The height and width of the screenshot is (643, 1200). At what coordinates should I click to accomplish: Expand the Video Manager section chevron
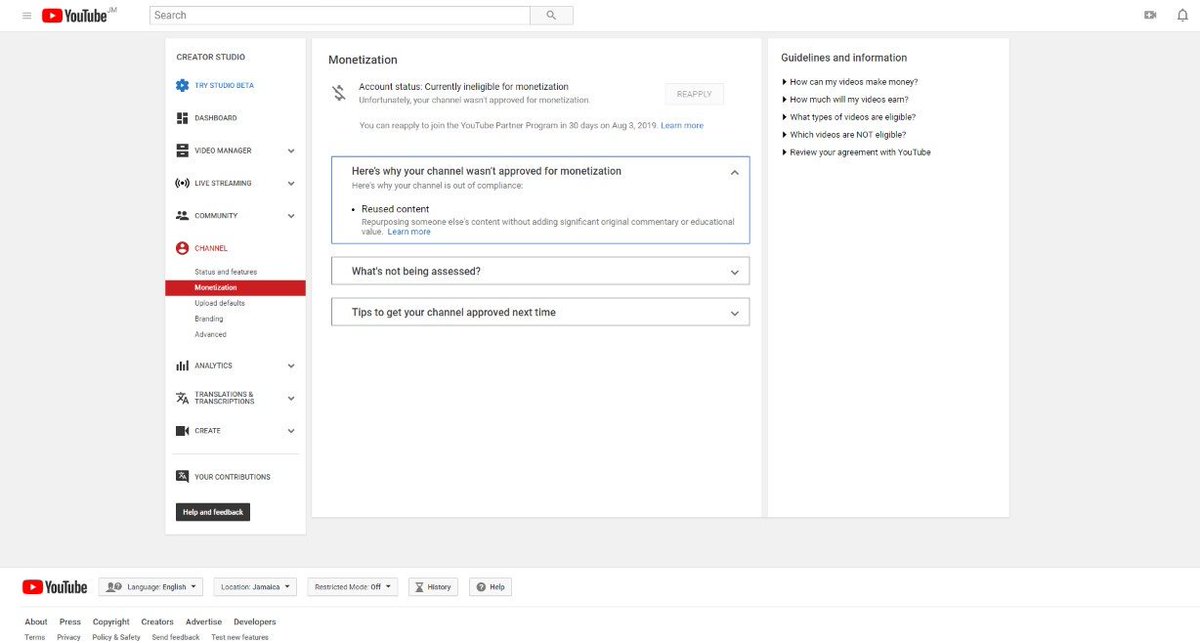coord(291,151)
